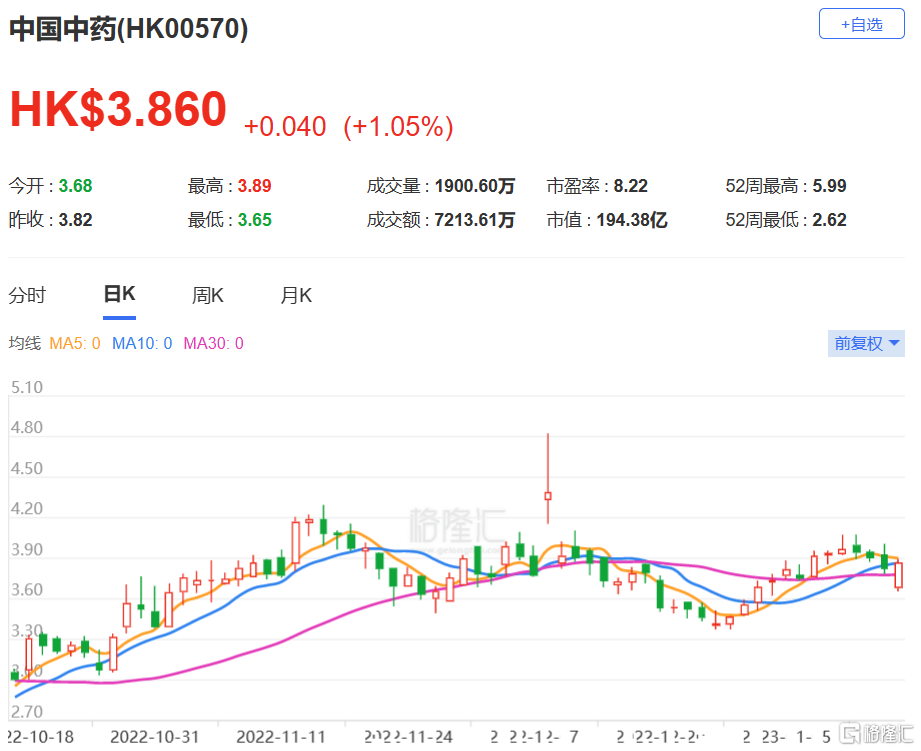Click the MA5 moving average label
This screenshot has width=921, height=751.
(75, 343)
